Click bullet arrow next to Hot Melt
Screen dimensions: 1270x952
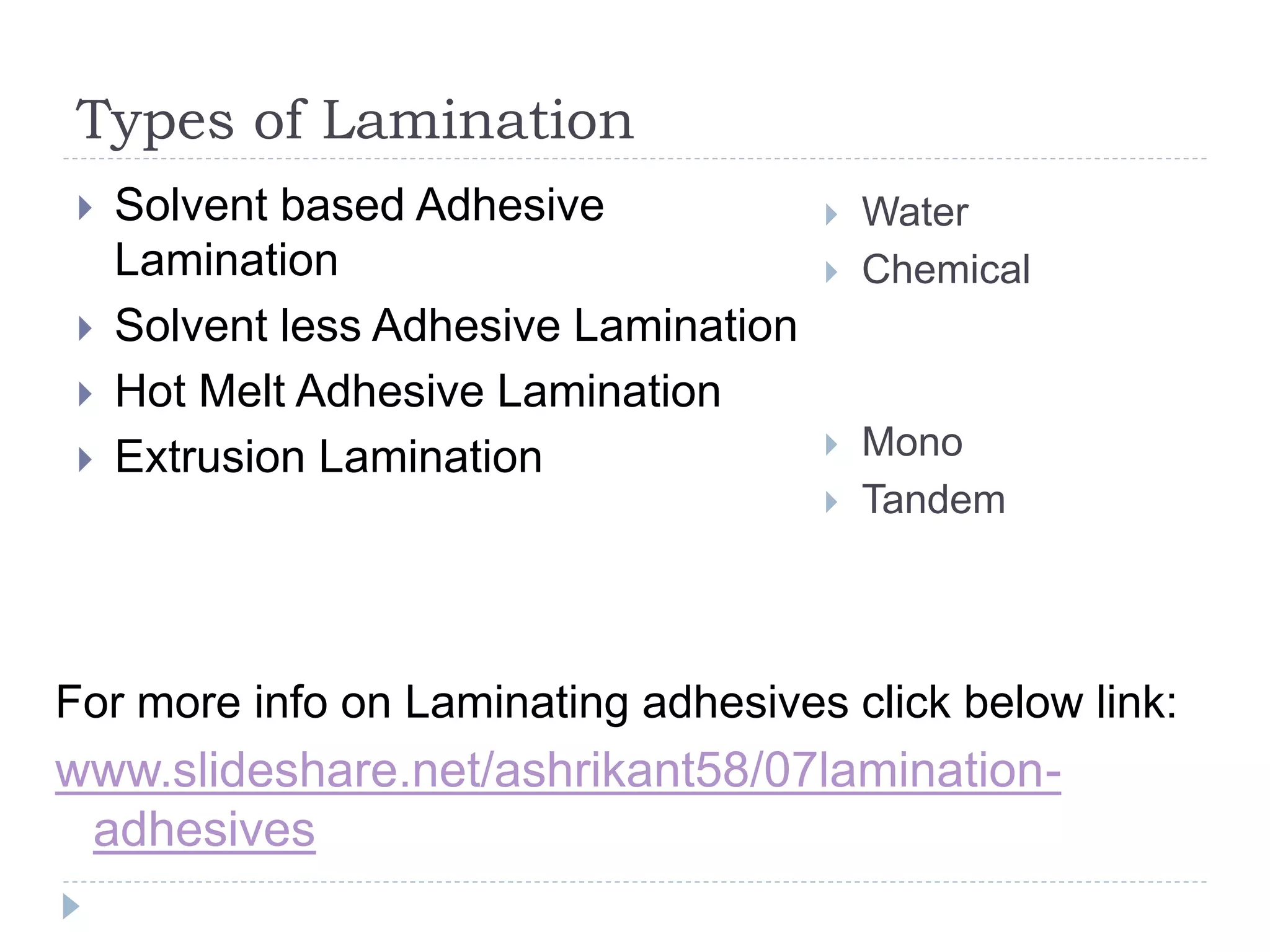[x=86, y=394]
